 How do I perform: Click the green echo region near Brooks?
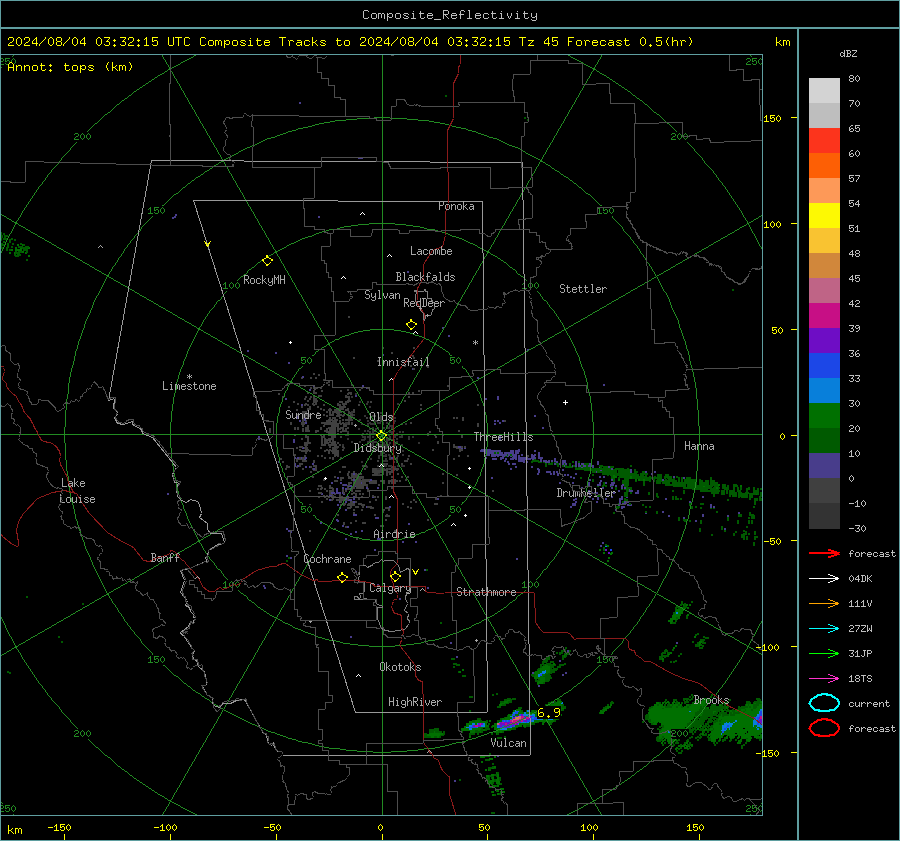click(x=706, y=721)
